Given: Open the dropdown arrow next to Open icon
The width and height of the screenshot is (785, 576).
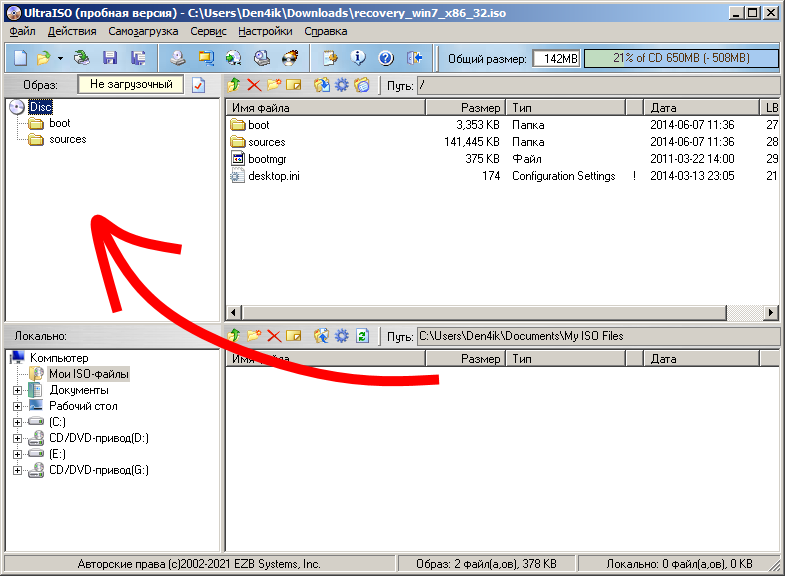Looking at the screenshot, I should 60,59.
